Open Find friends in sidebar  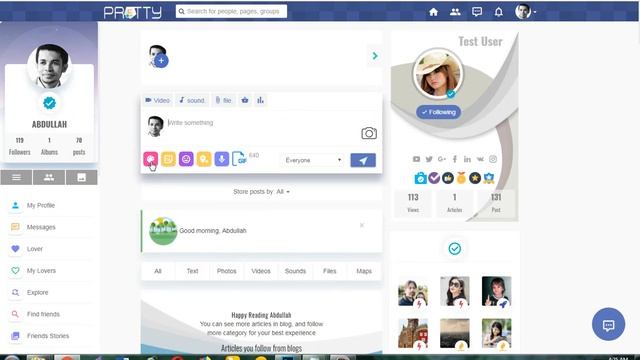click(49, 314)
